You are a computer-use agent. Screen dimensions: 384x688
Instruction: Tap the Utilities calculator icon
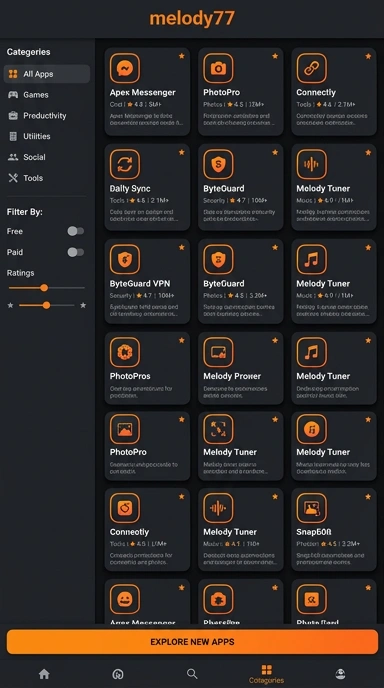pyautogui.click(x=13, y=136)
